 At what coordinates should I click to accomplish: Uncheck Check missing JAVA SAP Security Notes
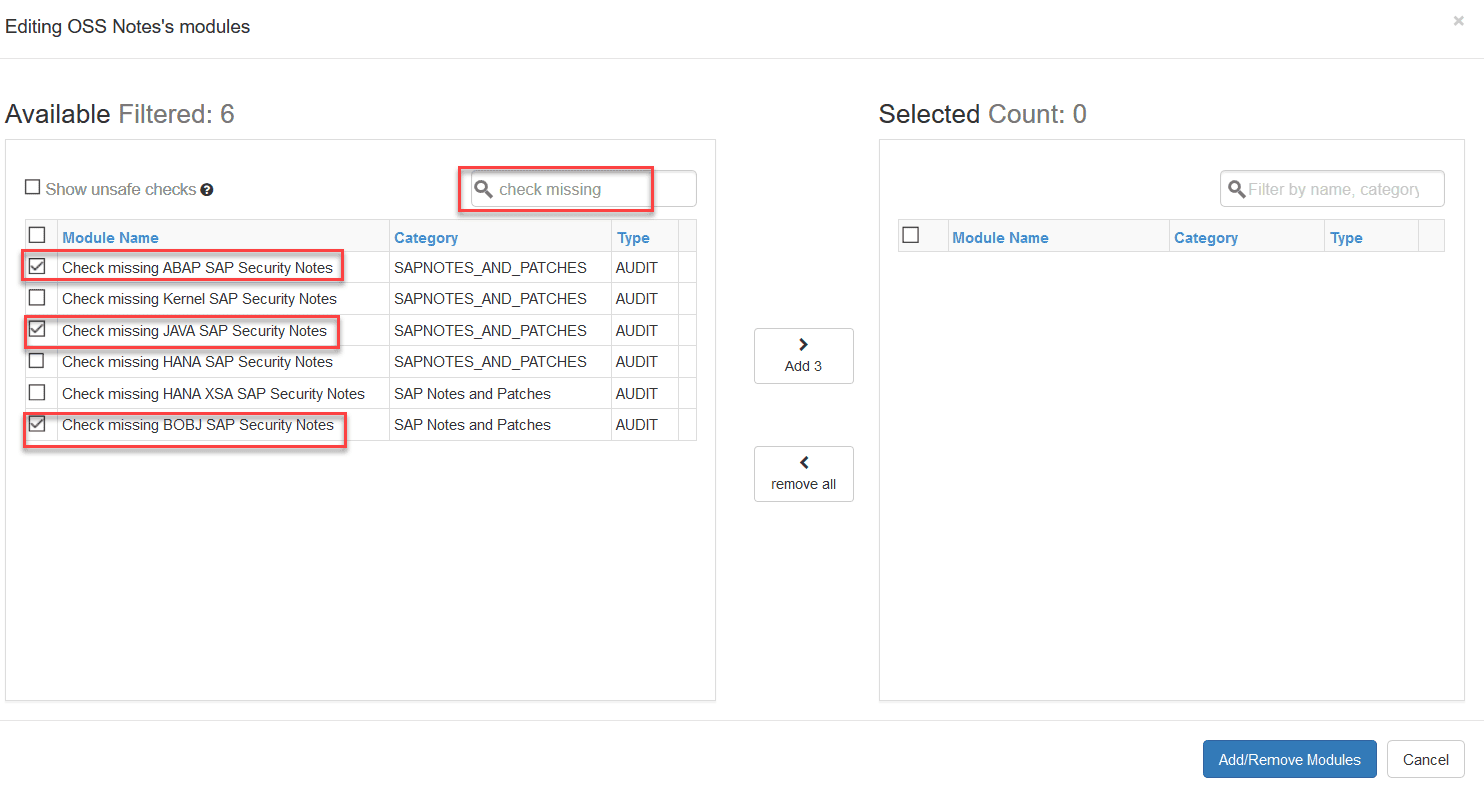[x=37, y=329]
